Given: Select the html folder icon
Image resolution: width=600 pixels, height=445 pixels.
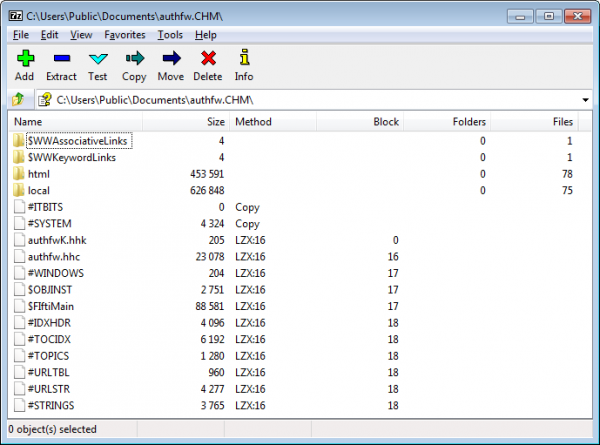Looking at the screenshot, I should pos(18,174).
